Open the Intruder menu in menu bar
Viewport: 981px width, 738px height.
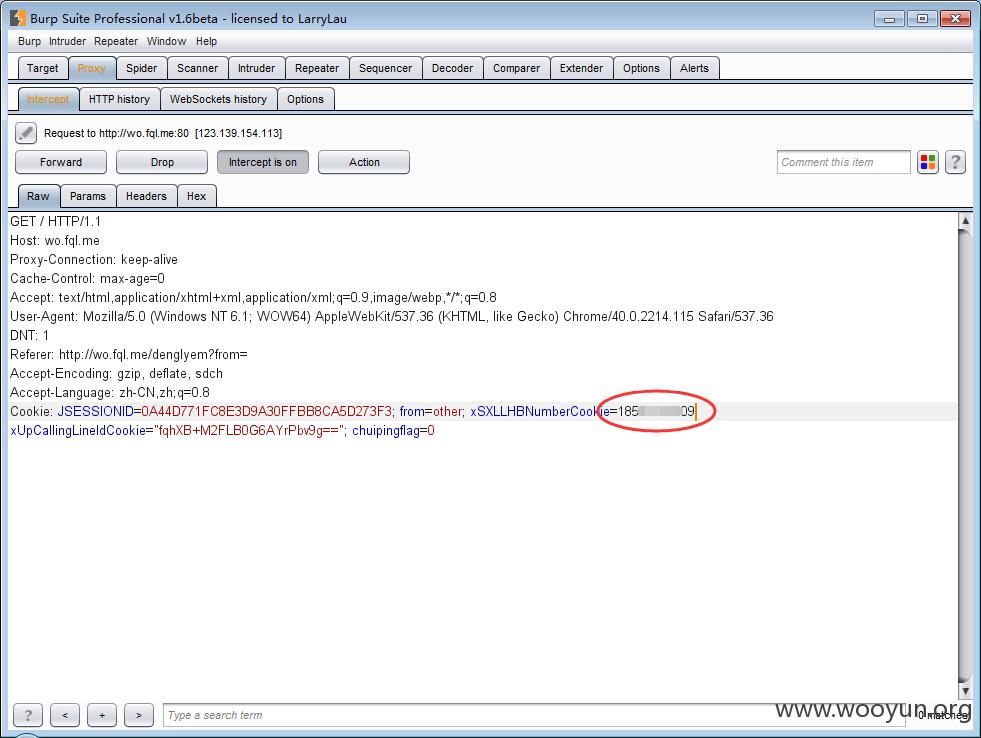[68, 41]
